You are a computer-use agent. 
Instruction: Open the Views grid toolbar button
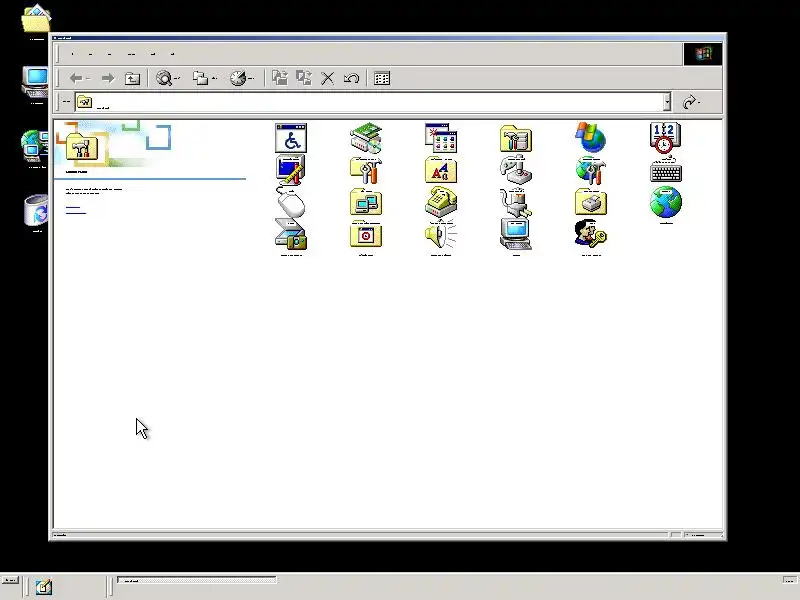point(382,78)
